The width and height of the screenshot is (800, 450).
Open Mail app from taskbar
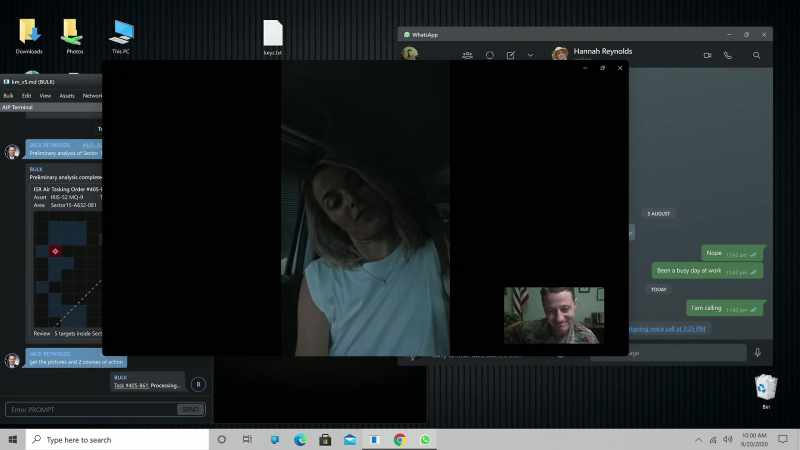point(350,439)
